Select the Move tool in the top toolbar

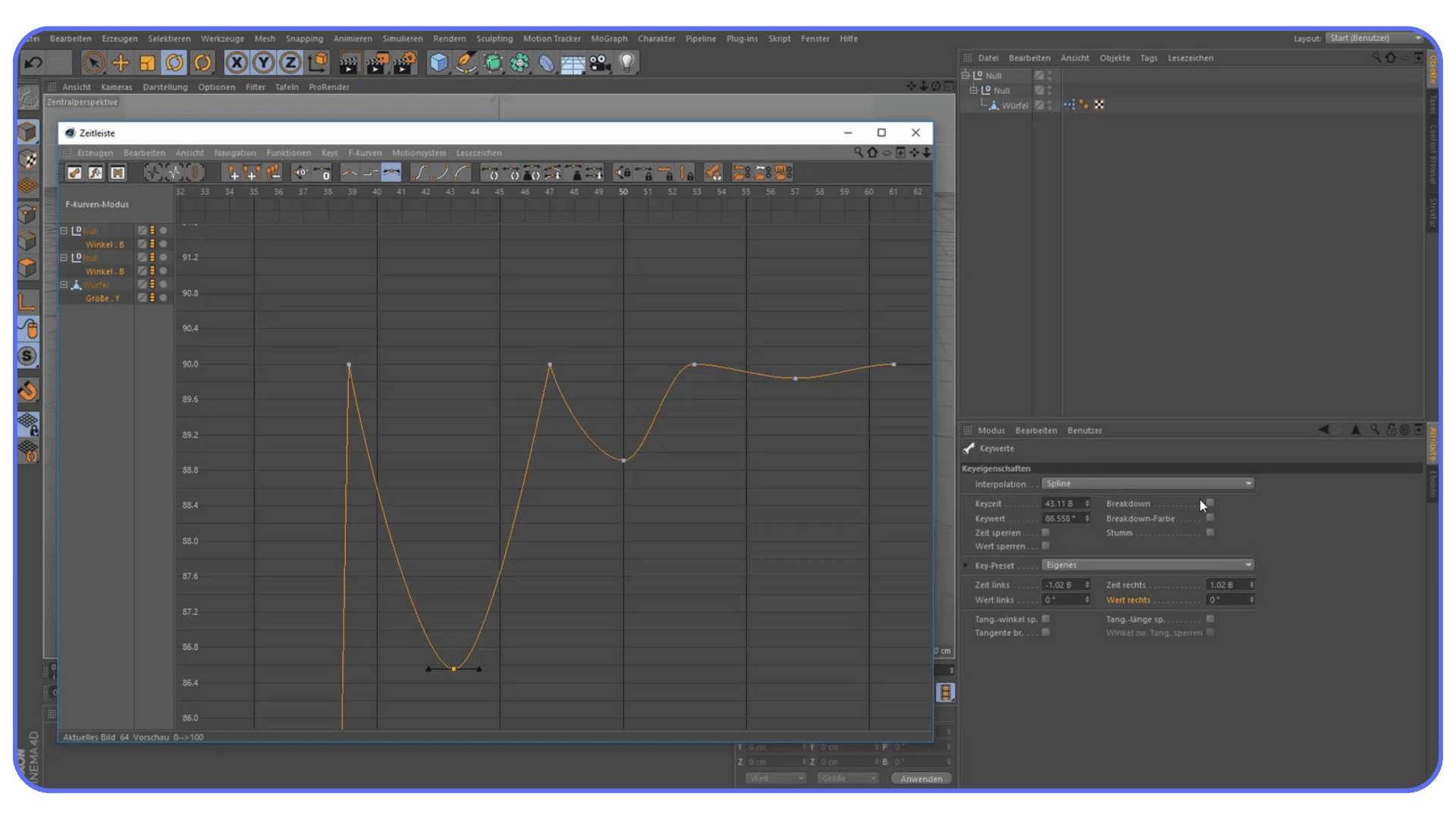point(121,62)
